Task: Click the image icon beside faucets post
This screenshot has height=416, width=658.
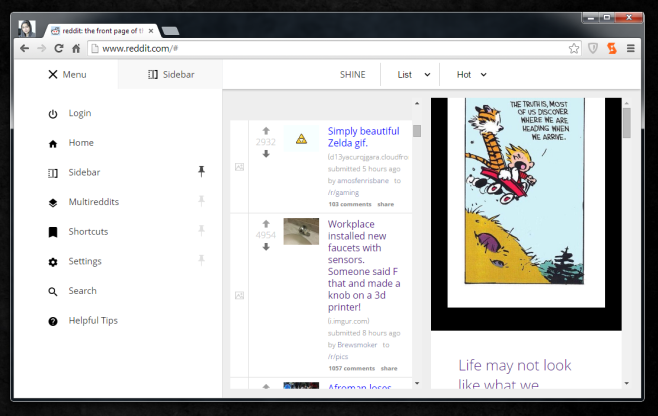Action: click(x=239, y=296)
